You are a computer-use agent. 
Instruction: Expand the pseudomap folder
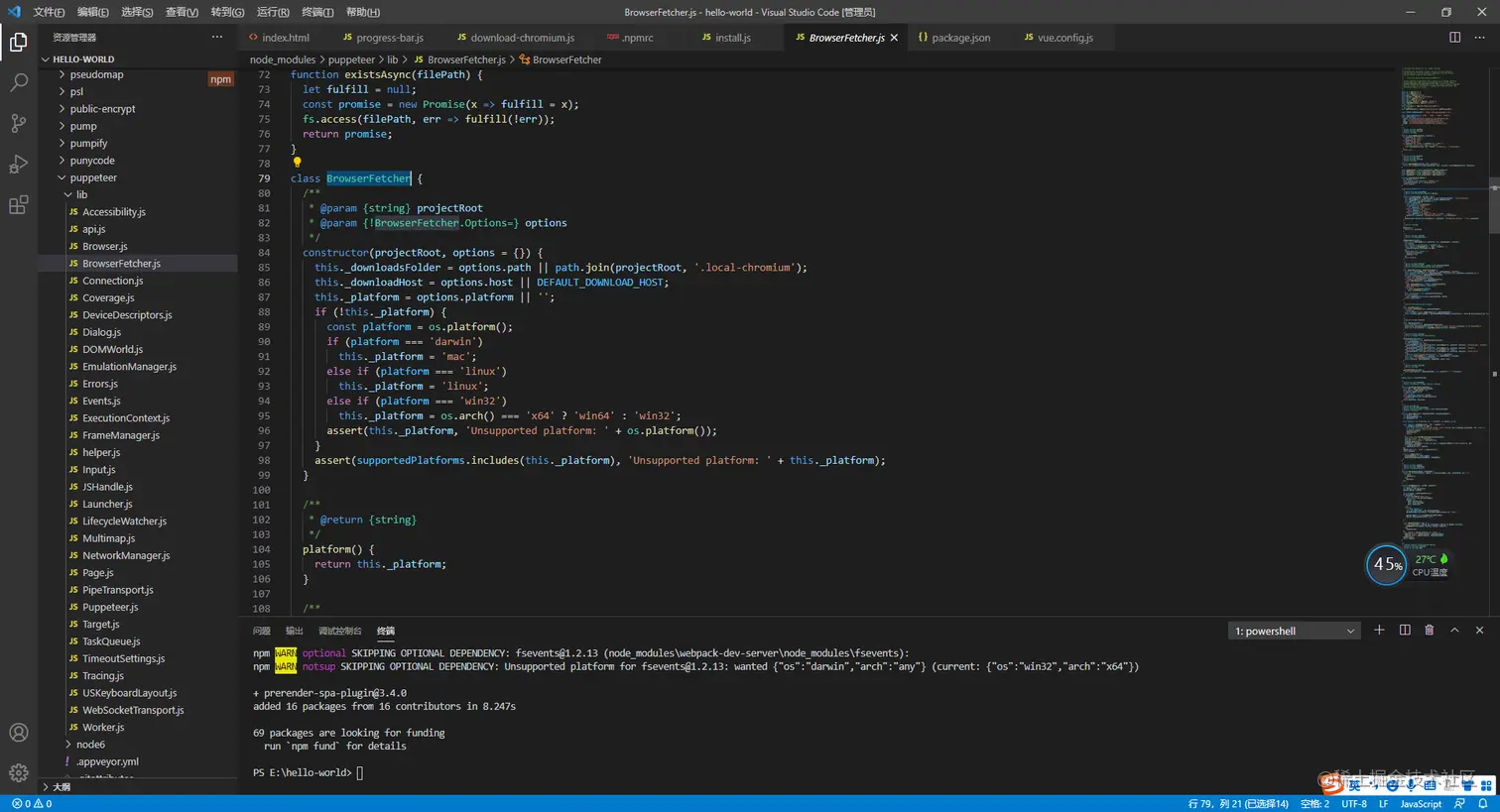62,74
